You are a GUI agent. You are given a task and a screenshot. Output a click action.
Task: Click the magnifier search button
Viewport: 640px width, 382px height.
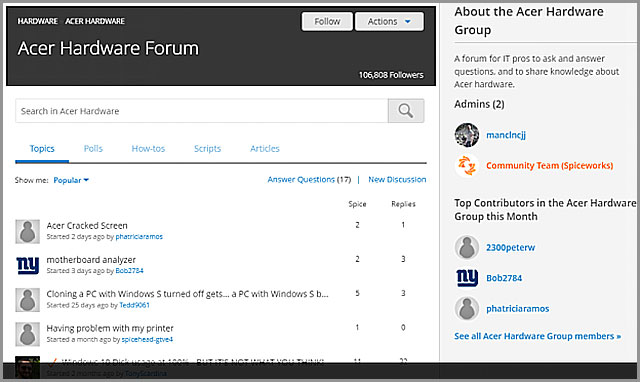click(406, 111)
